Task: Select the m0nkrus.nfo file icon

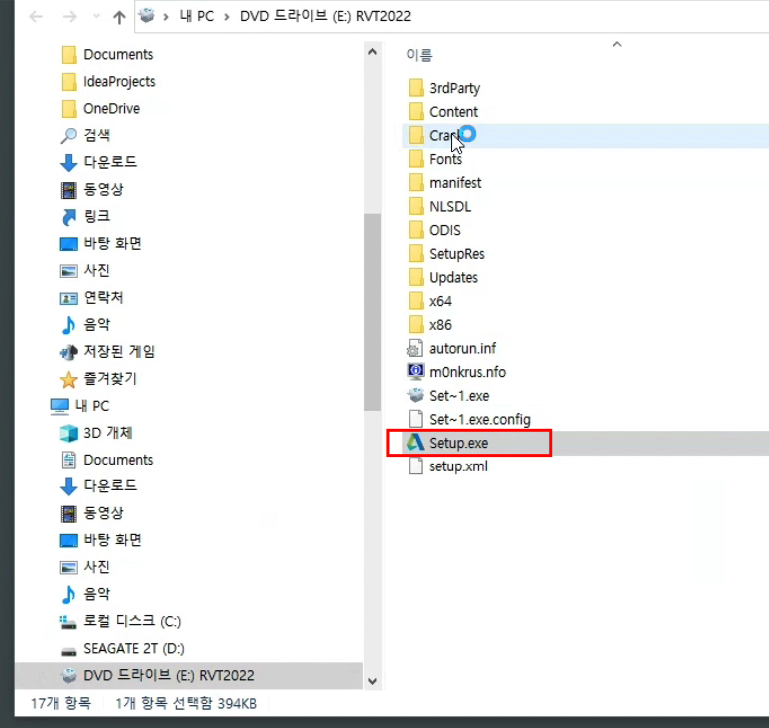Action: [415, 371]
